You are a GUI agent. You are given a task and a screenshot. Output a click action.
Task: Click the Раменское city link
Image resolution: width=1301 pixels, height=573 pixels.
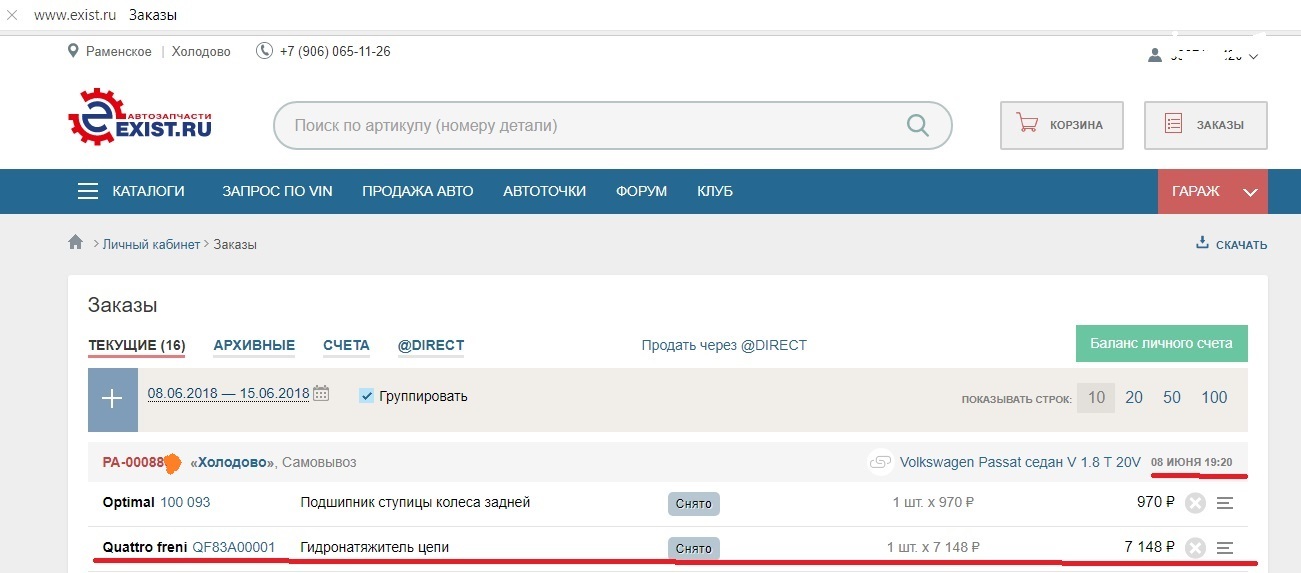coord(119,51)
